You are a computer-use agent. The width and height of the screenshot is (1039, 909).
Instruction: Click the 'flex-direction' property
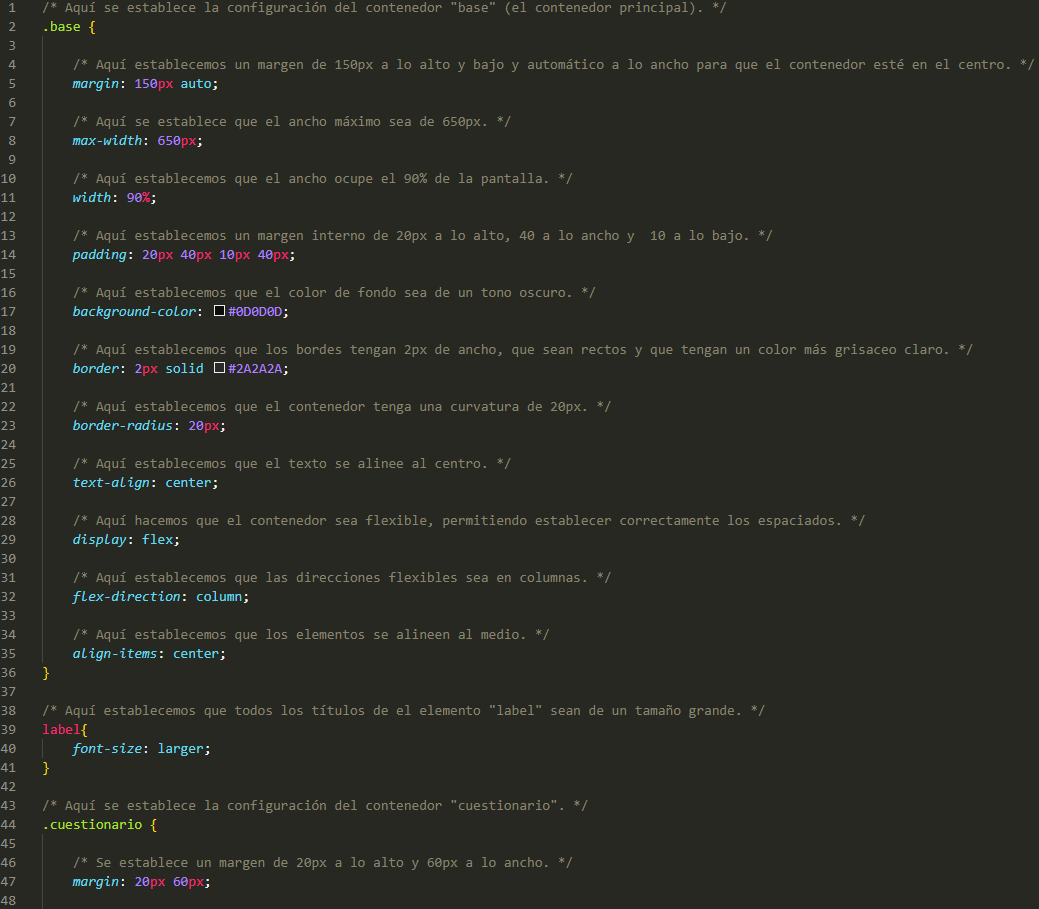coord(127,596)
